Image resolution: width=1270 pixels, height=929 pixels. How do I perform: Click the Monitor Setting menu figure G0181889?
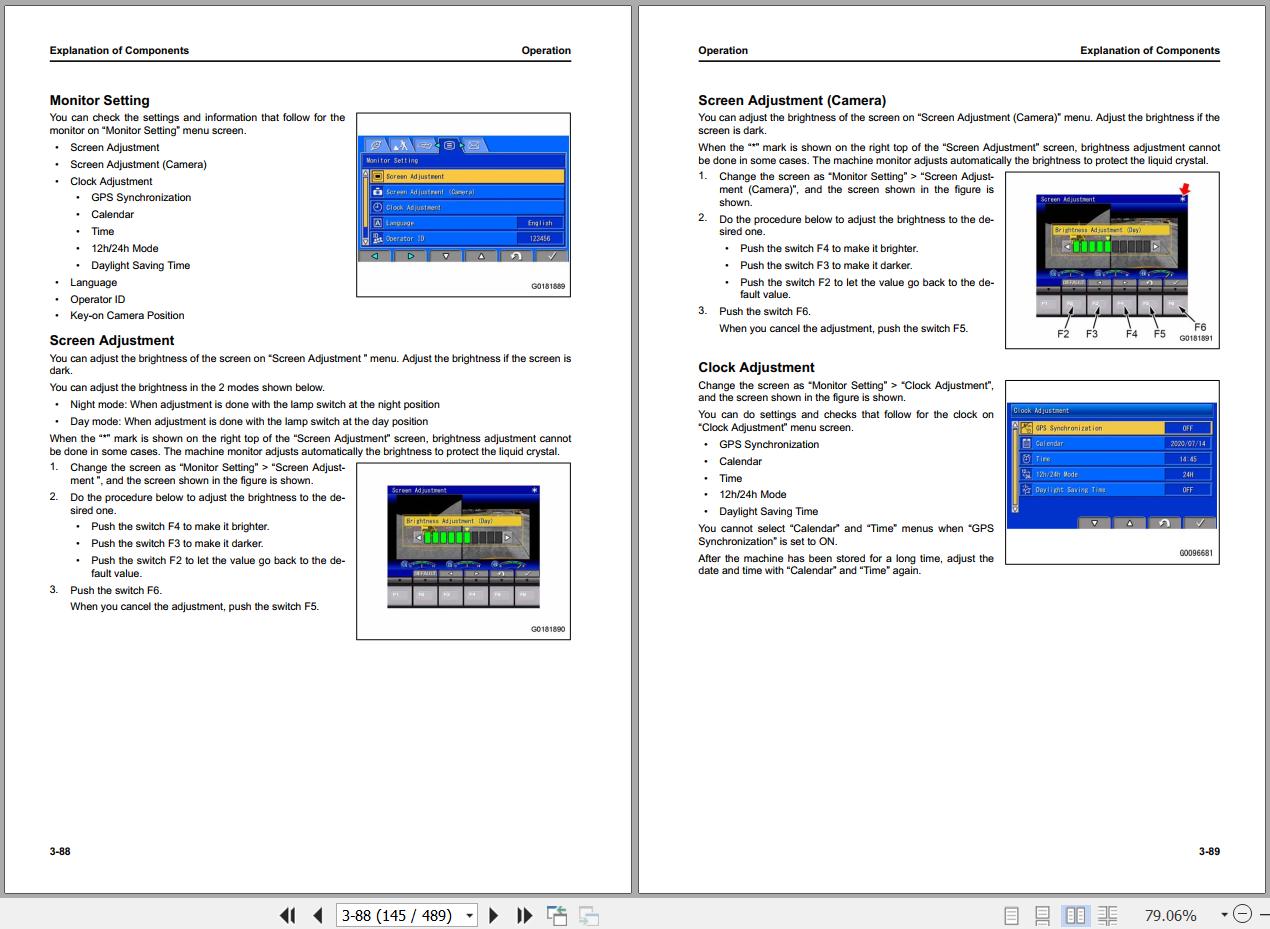(x=464, y=205)
